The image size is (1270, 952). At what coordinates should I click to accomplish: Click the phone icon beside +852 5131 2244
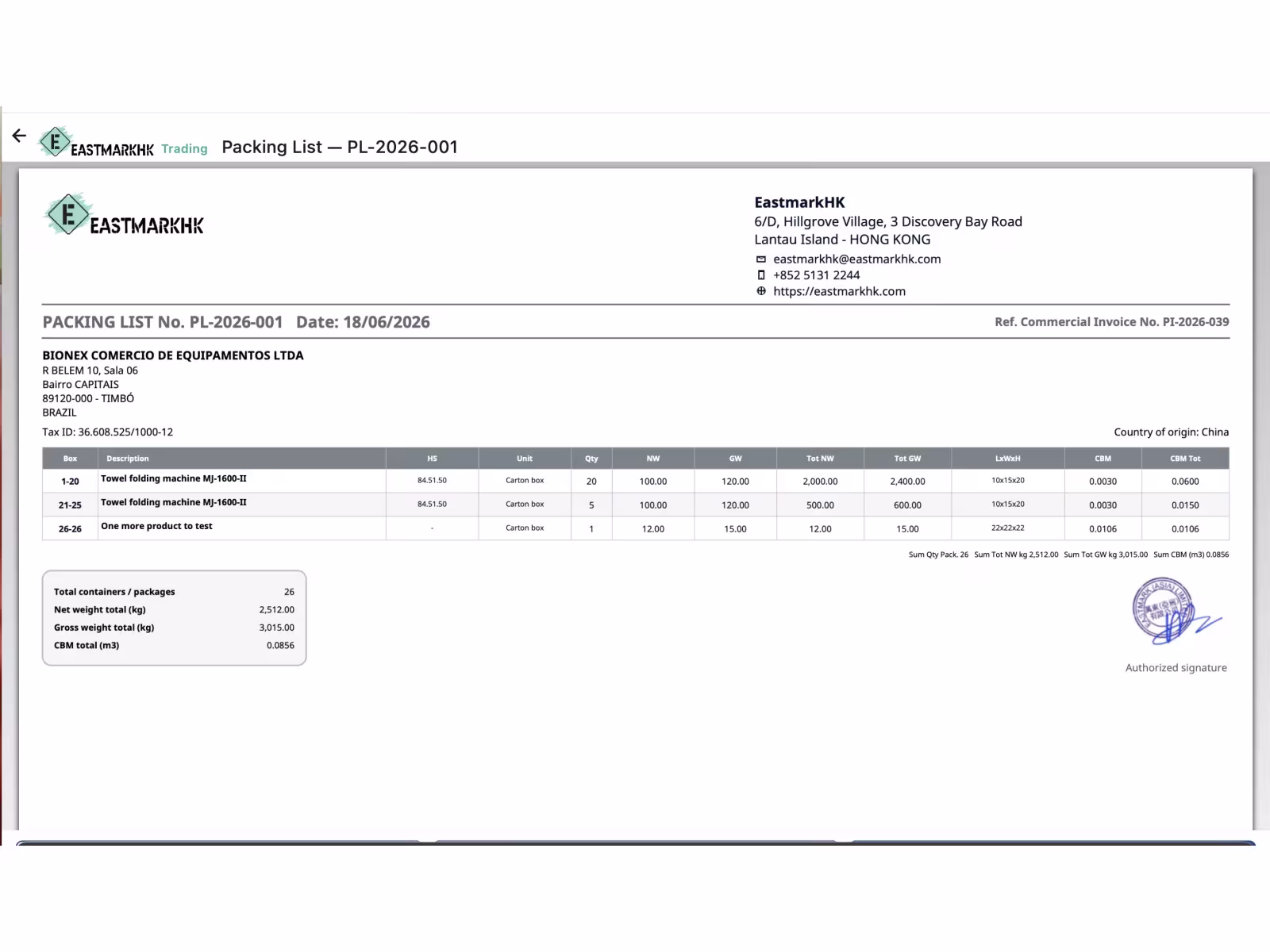point(760,275)
